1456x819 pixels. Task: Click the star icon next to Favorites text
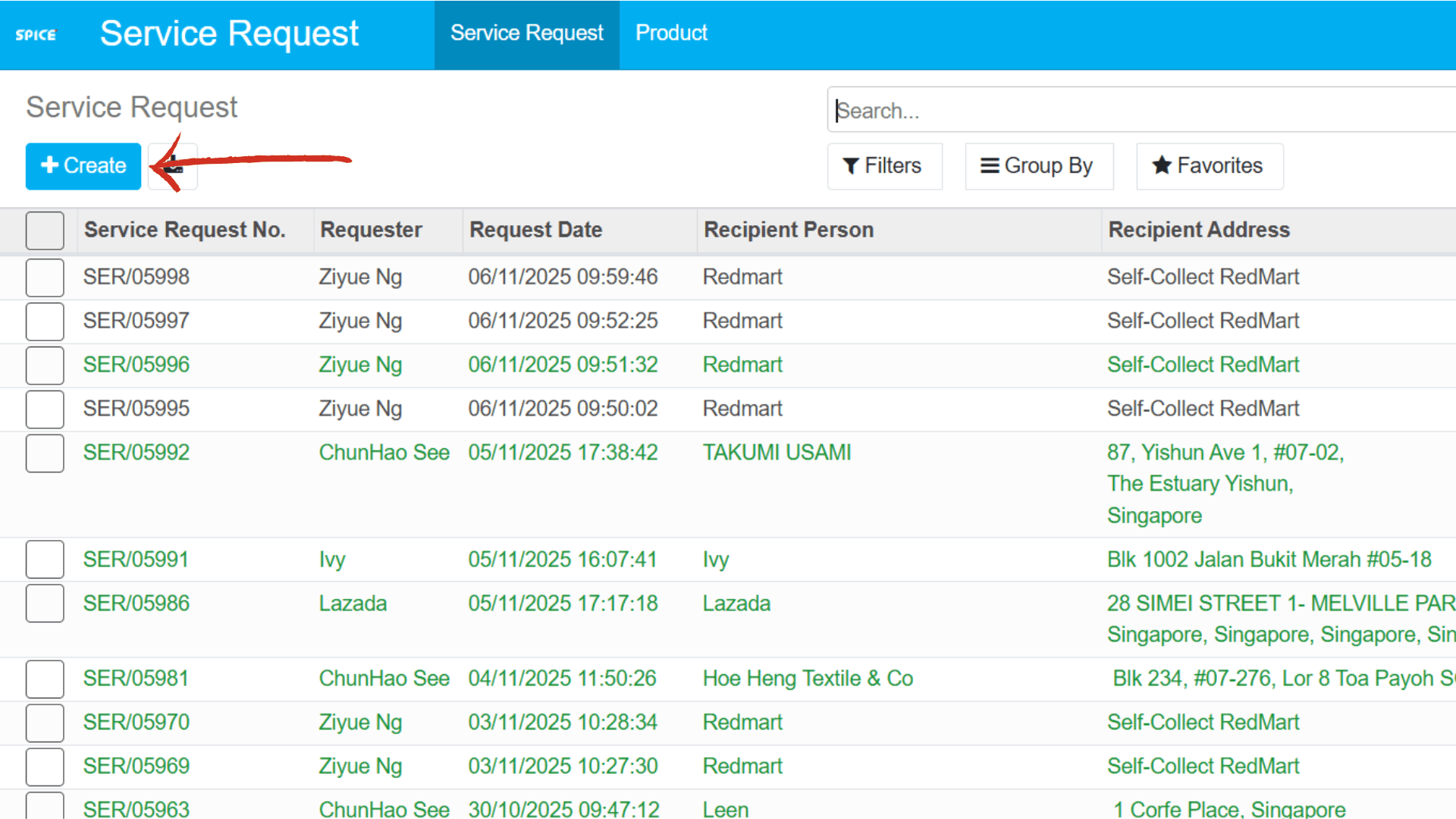click(1160, 165)
